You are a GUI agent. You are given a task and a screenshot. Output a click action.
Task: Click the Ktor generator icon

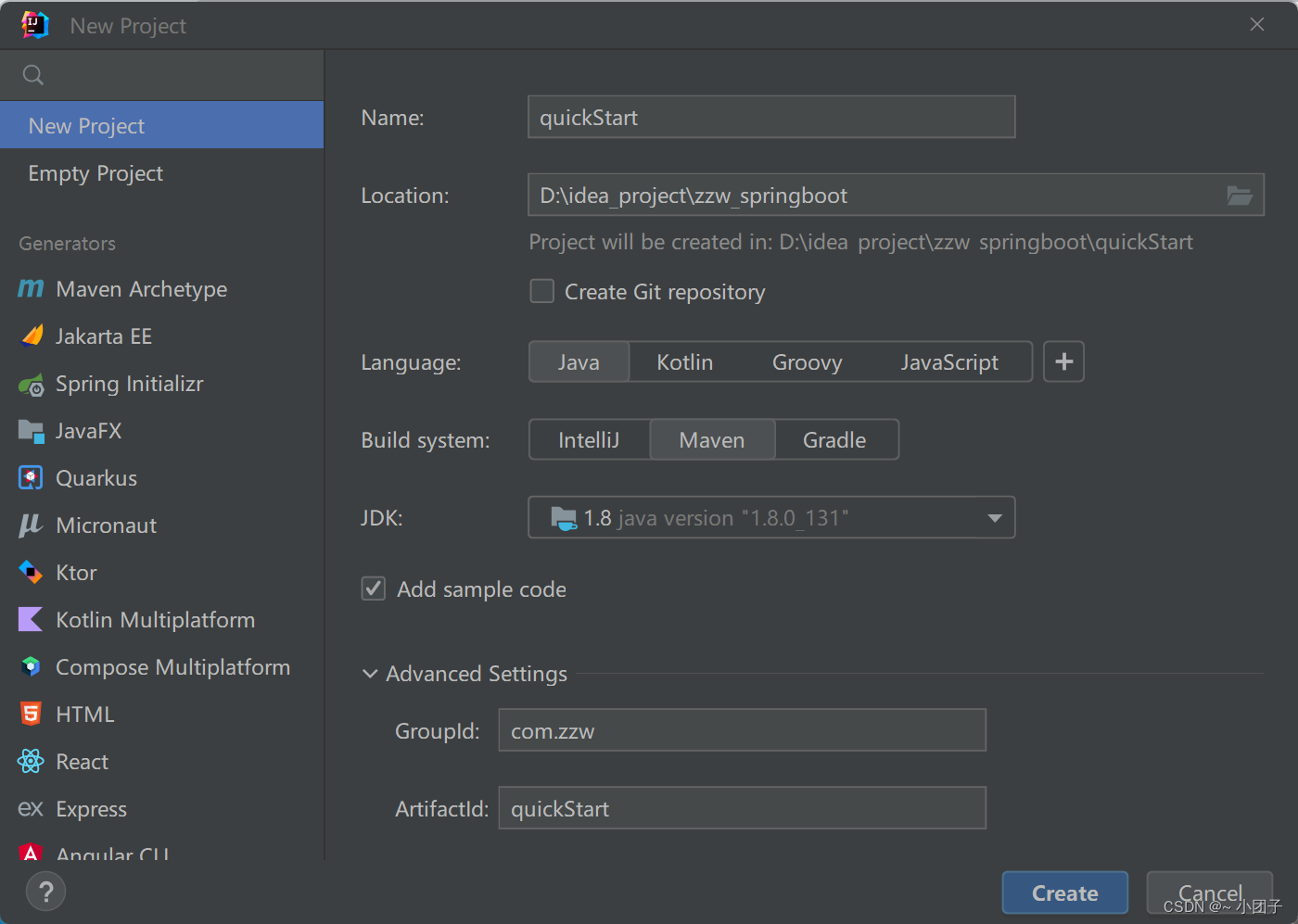31,573
